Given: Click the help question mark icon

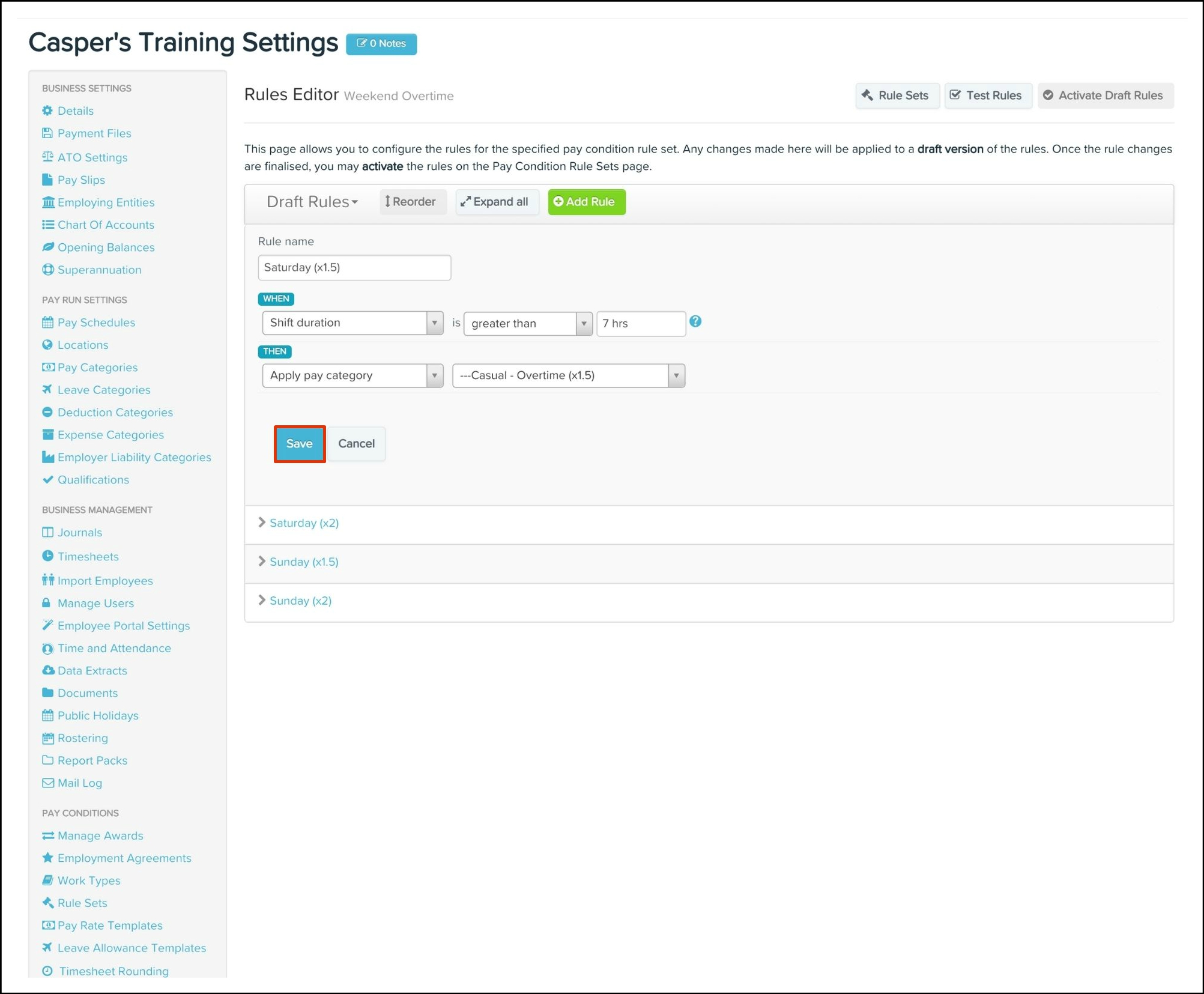Looking at the screenshot, I should click(x=695, y=322).
